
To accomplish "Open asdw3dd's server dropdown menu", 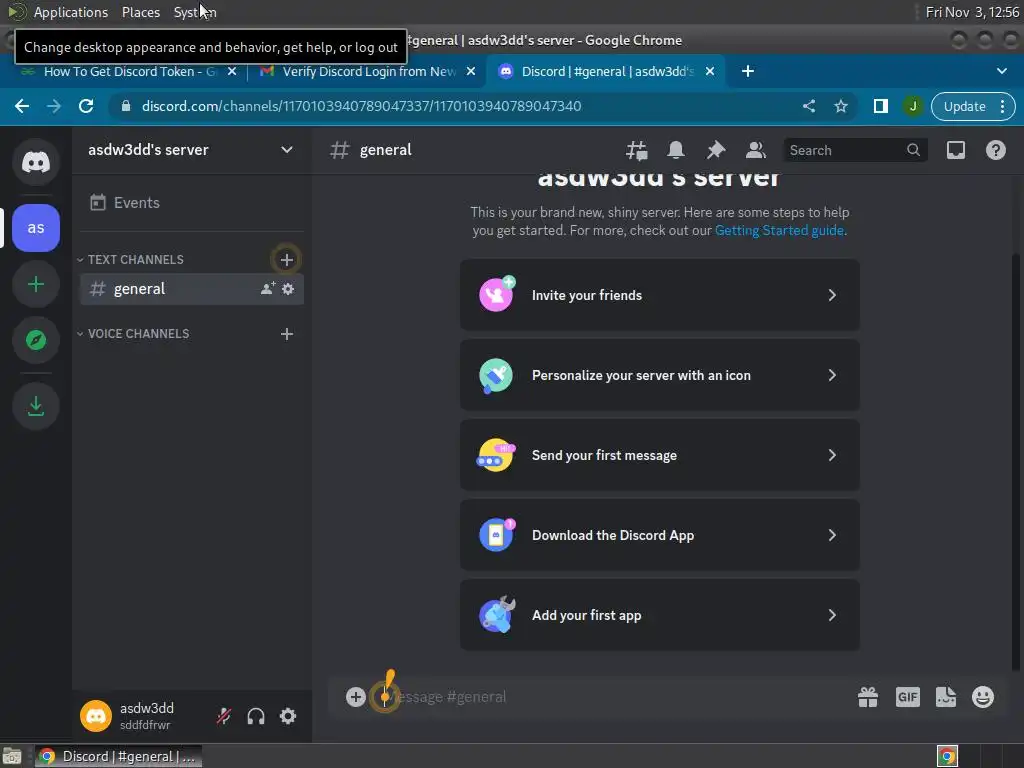I will [x=191, y=150].
